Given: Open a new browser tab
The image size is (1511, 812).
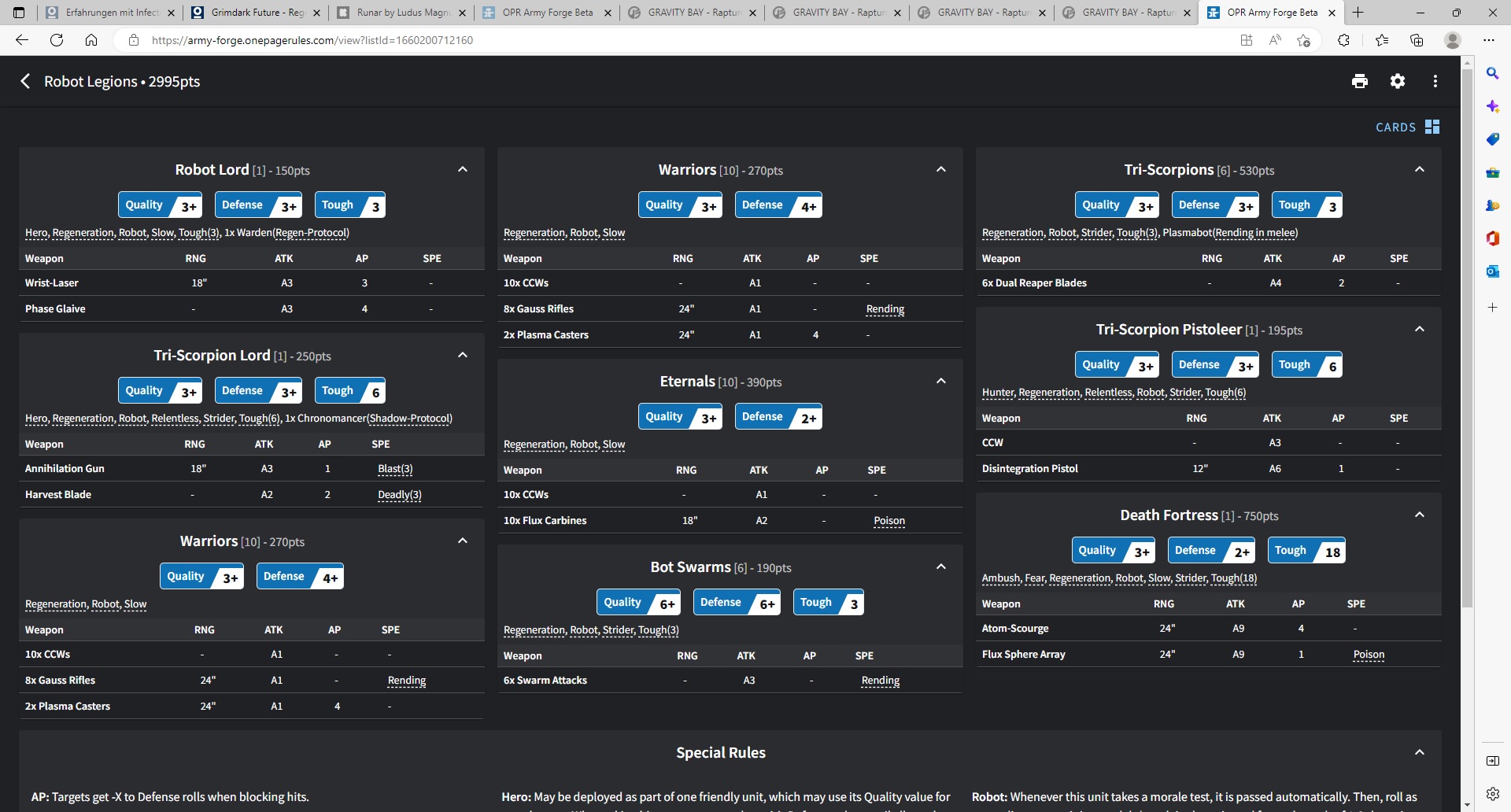Looking at the screenshot, I should click(1358, 13).
